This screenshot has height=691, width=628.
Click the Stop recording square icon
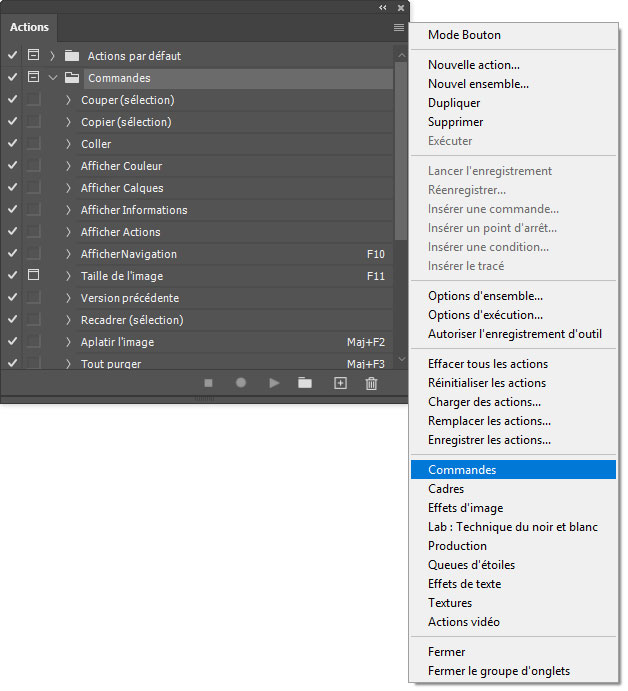(x=209, y=383)
